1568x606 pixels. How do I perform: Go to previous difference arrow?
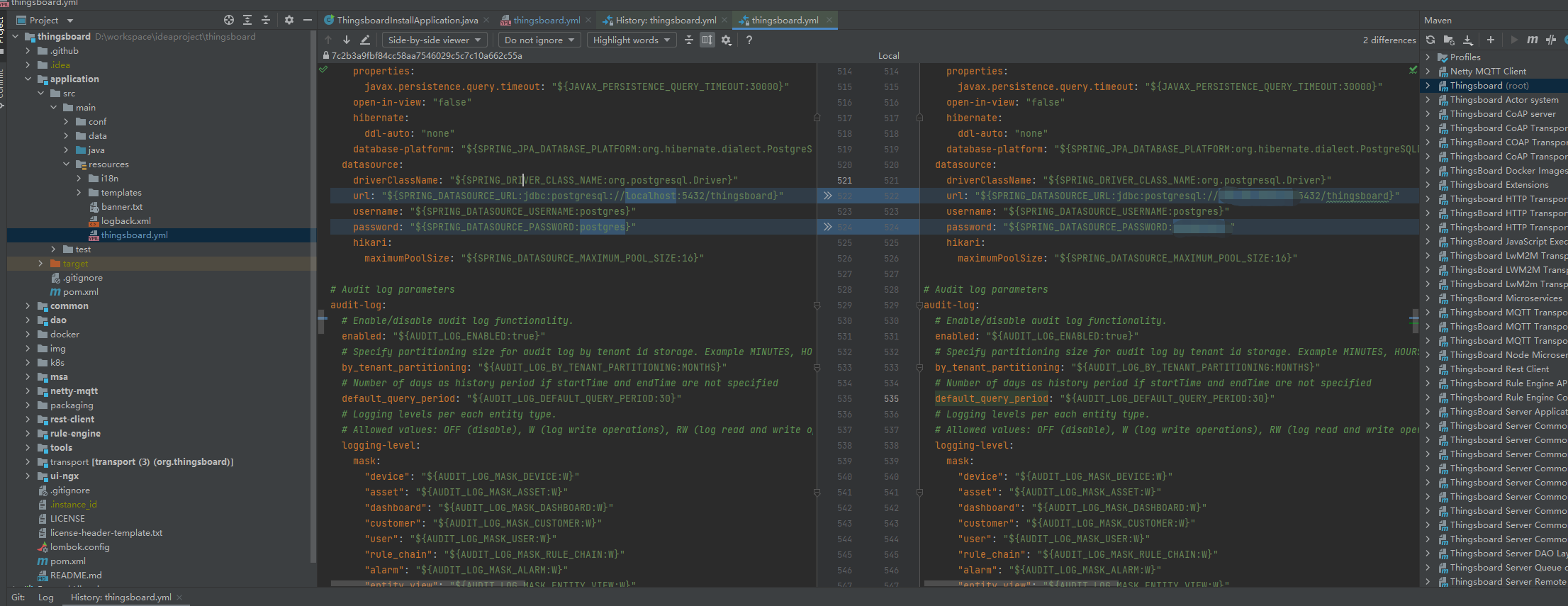coord(328,40)
